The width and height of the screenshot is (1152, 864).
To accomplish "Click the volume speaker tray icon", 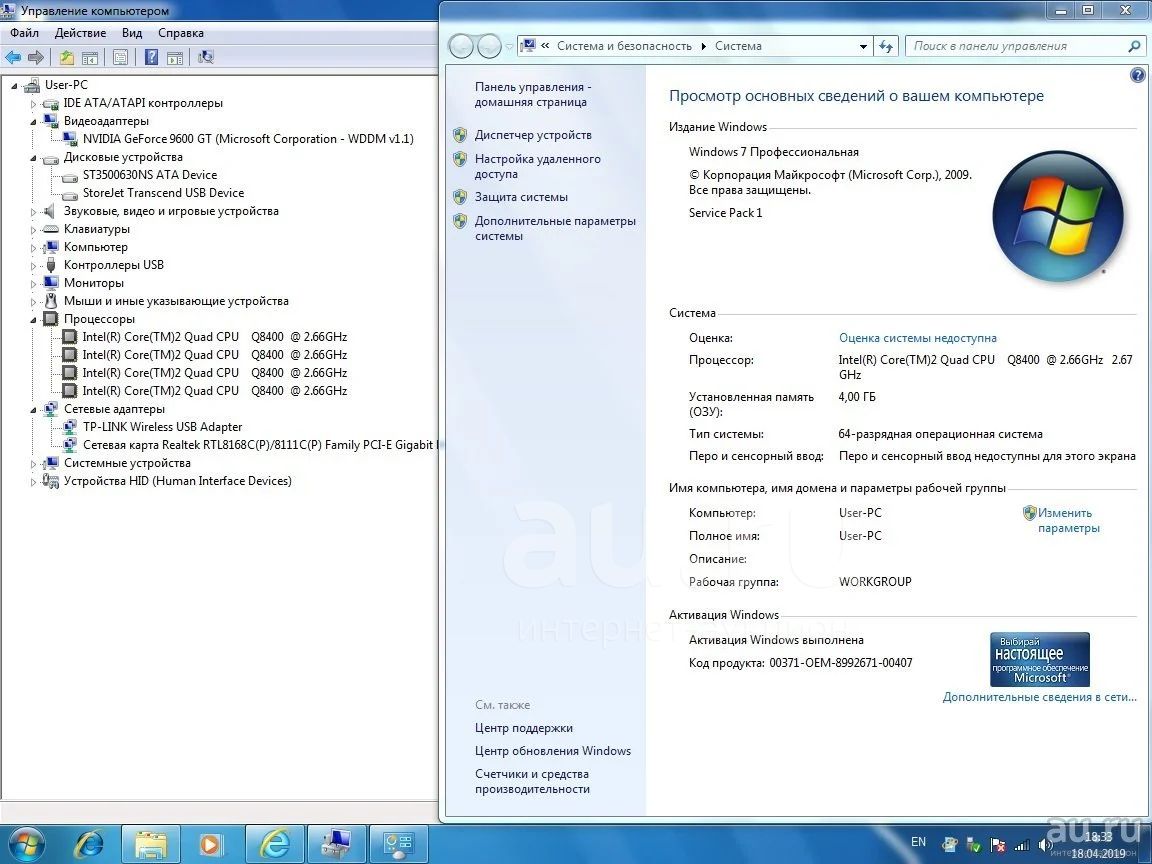I will pos(1045,845).
